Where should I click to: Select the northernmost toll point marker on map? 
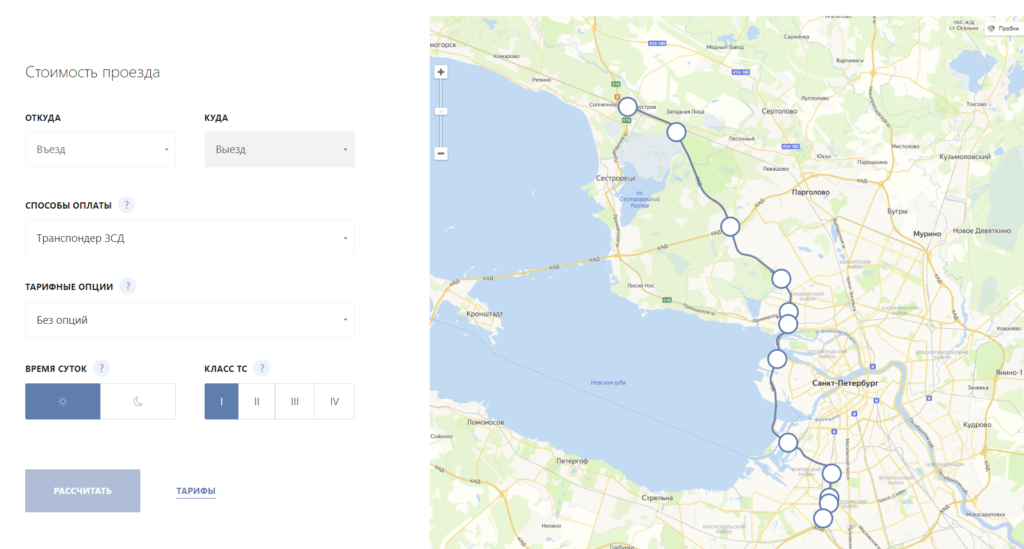627,106
